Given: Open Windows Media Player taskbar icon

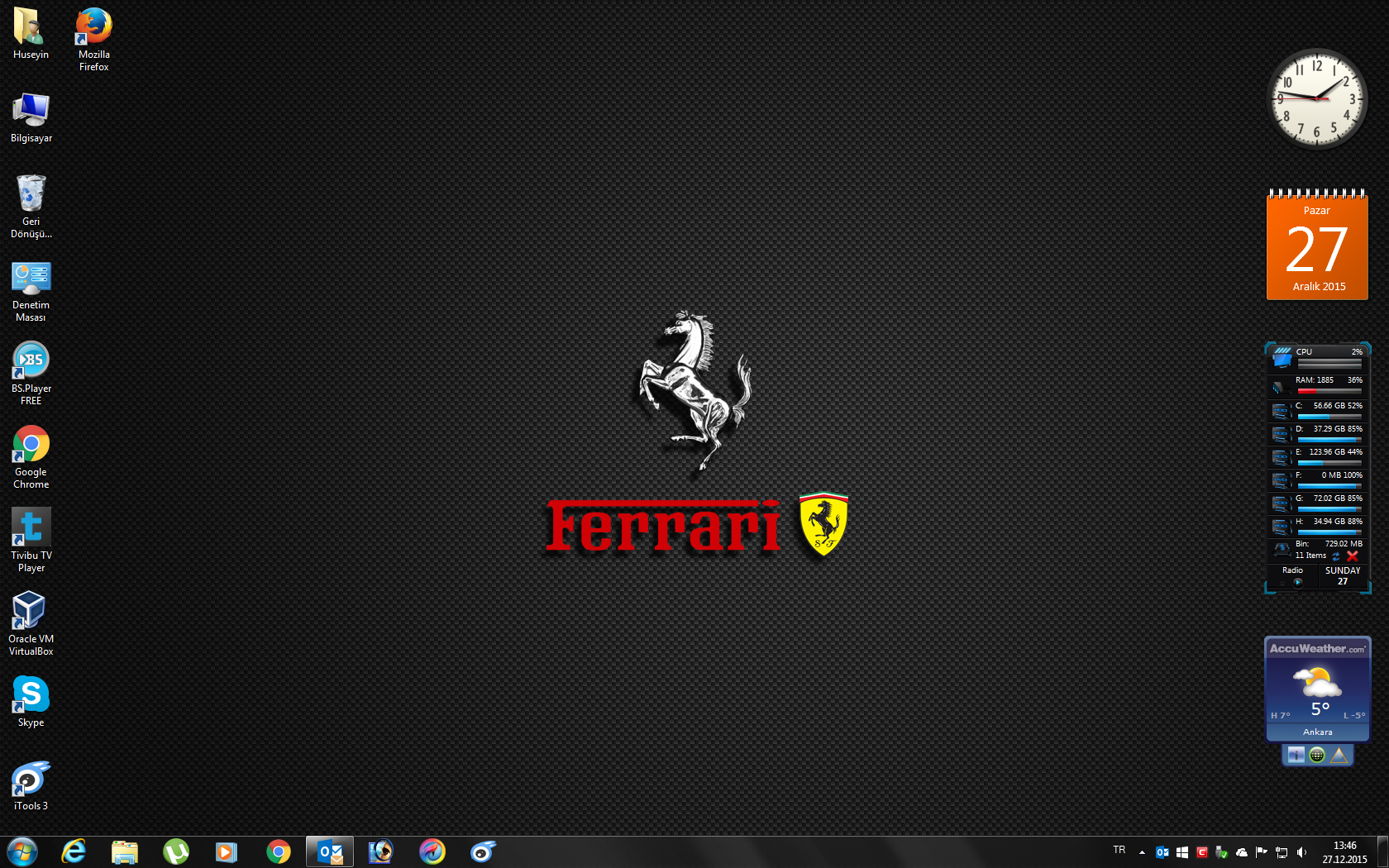Looking at the screenshot, I should 227,851.
